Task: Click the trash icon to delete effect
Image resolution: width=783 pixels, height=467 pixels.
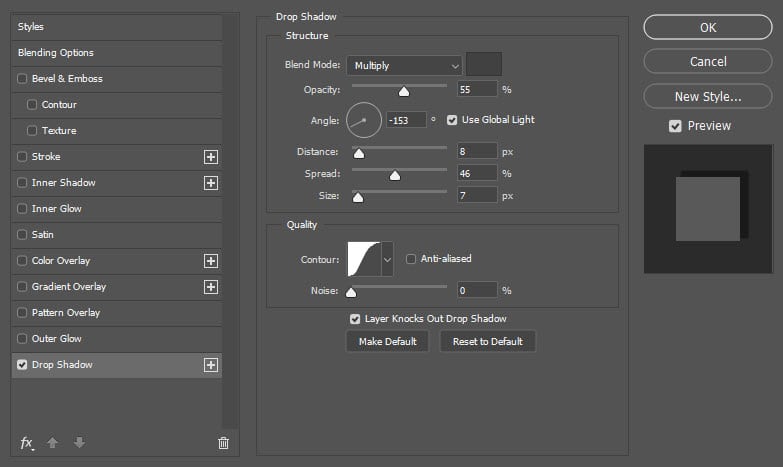Action: 223,443
